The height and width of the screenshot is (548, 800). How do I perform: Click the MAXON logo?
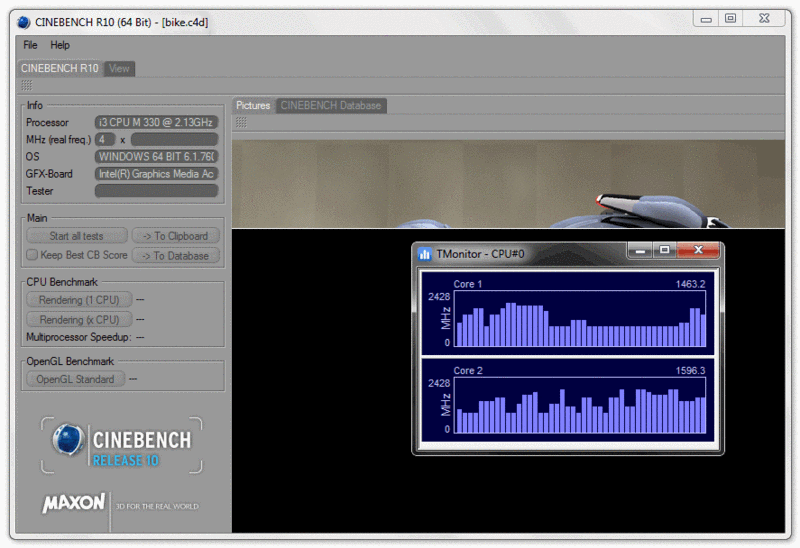74,503
